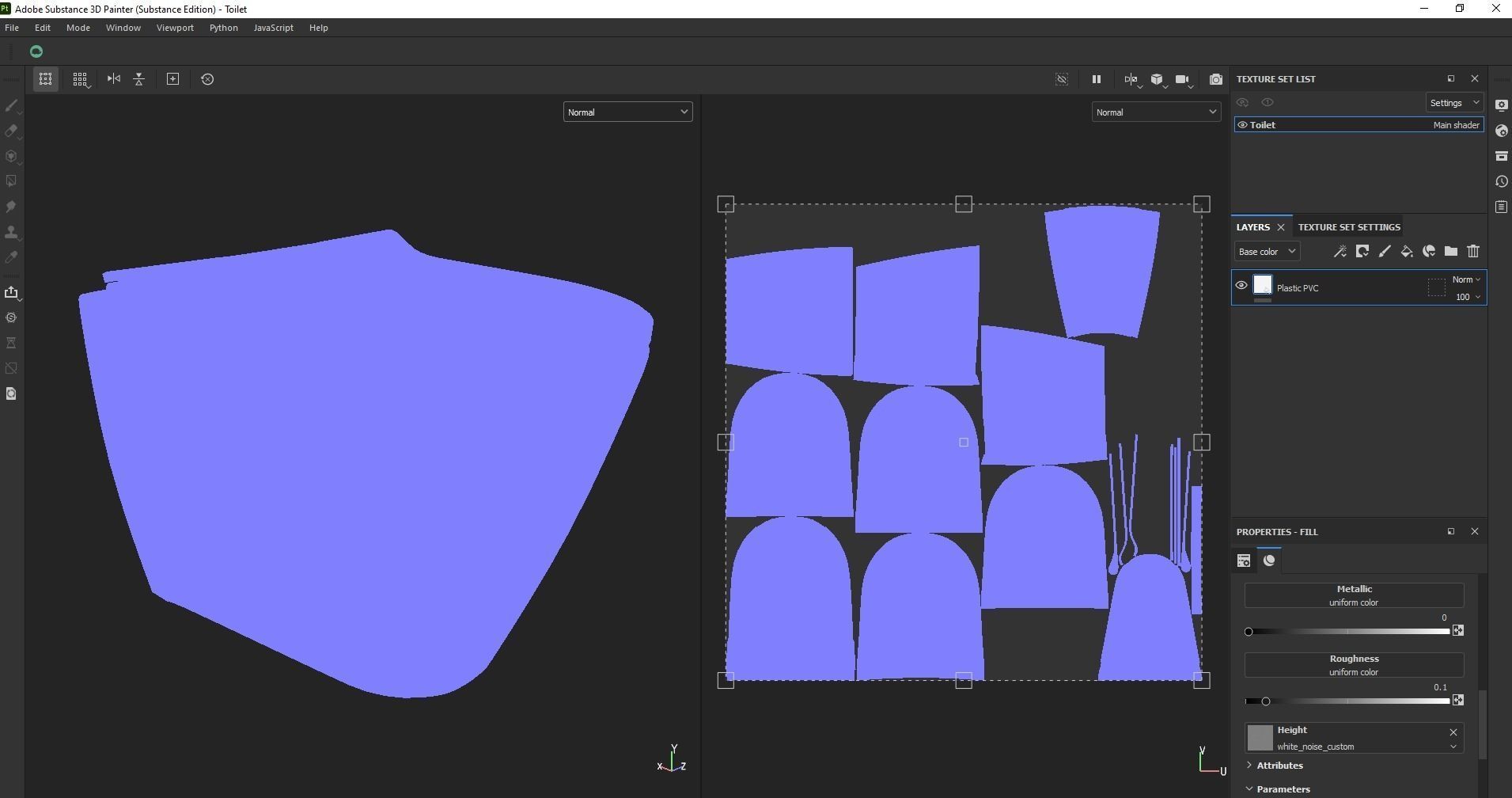Toggle hide-all texture sets eye icon
Viewport: 1512px width, 798px height.
[1242, 102]
